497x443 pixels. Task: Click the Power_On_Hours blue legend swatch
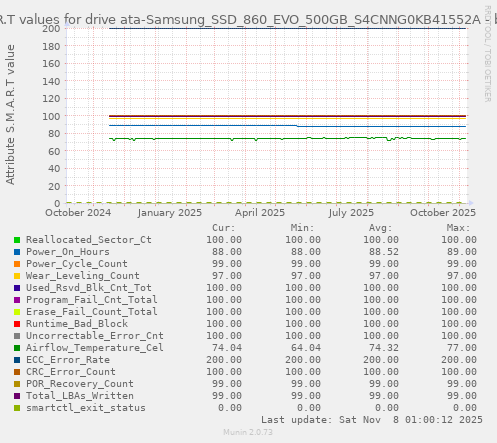(x=17, y=252)
